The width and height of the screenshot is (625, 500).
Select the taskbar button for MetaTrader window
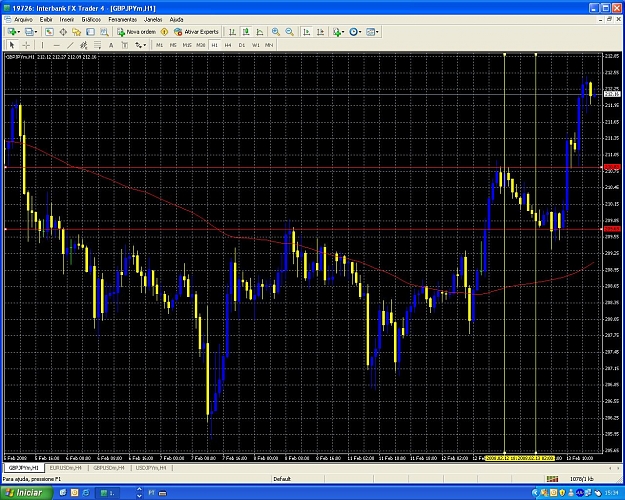coord(108,493)
